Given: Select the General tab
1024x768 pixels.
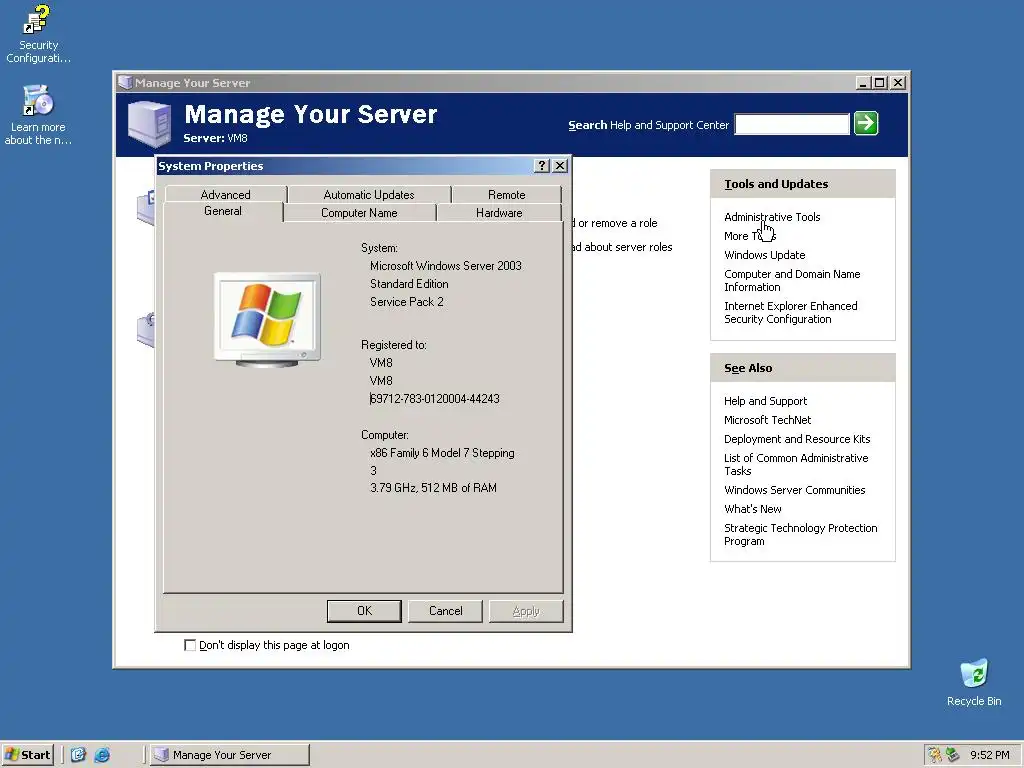Looking at the screenshot, I should pyautogui.click(x=223, y=211).
